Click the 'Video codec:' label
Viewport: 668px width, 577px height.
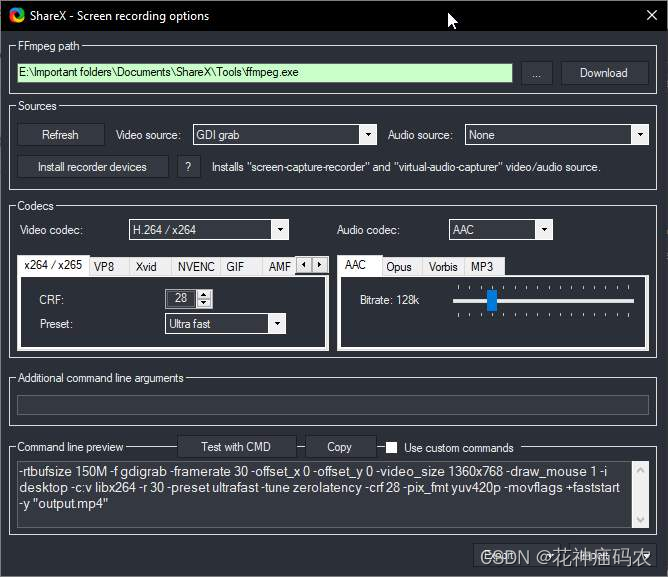(51, 230)
